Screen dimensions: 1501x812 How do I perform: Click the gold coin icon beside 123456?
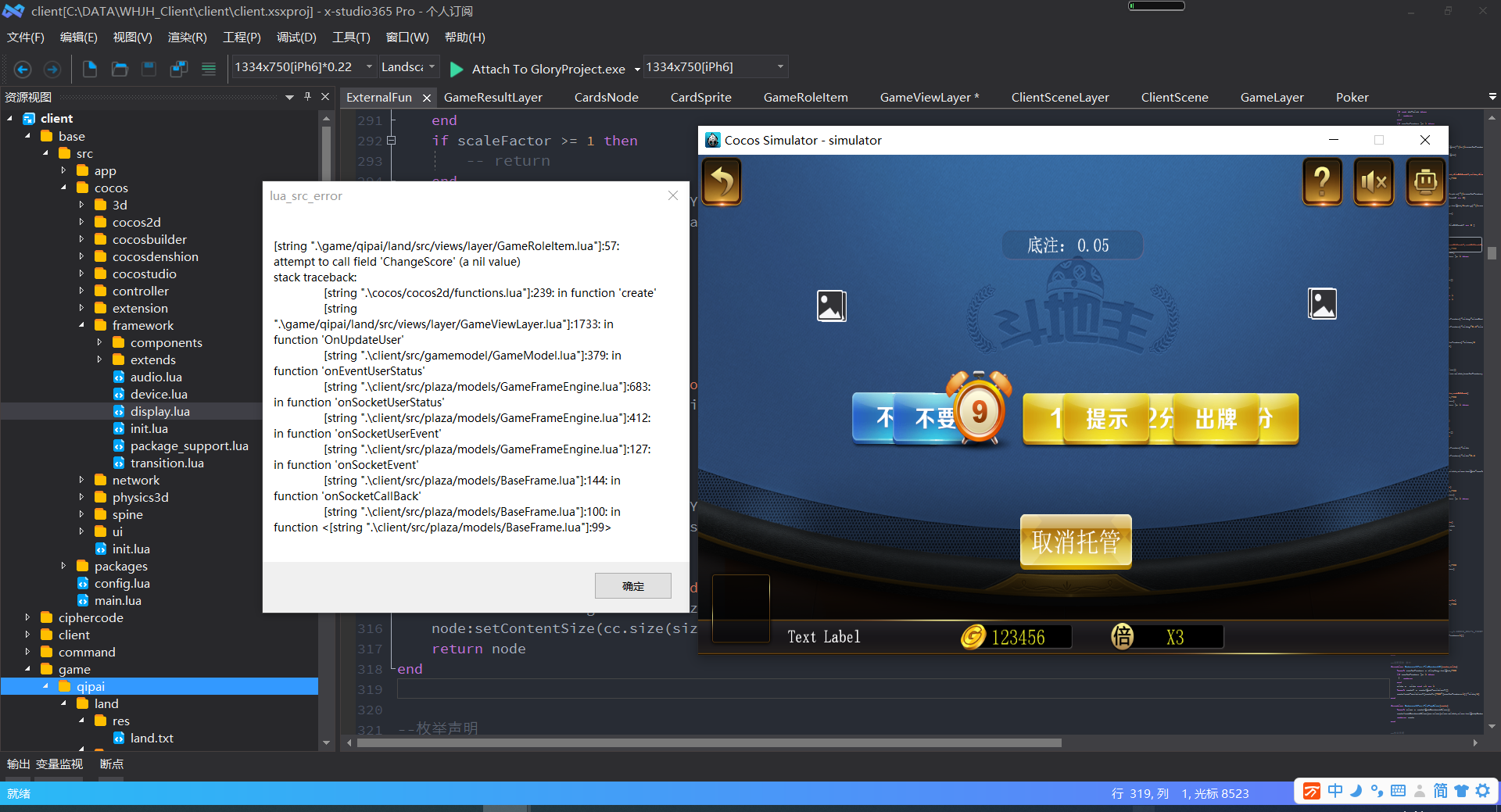click(973, 637)
